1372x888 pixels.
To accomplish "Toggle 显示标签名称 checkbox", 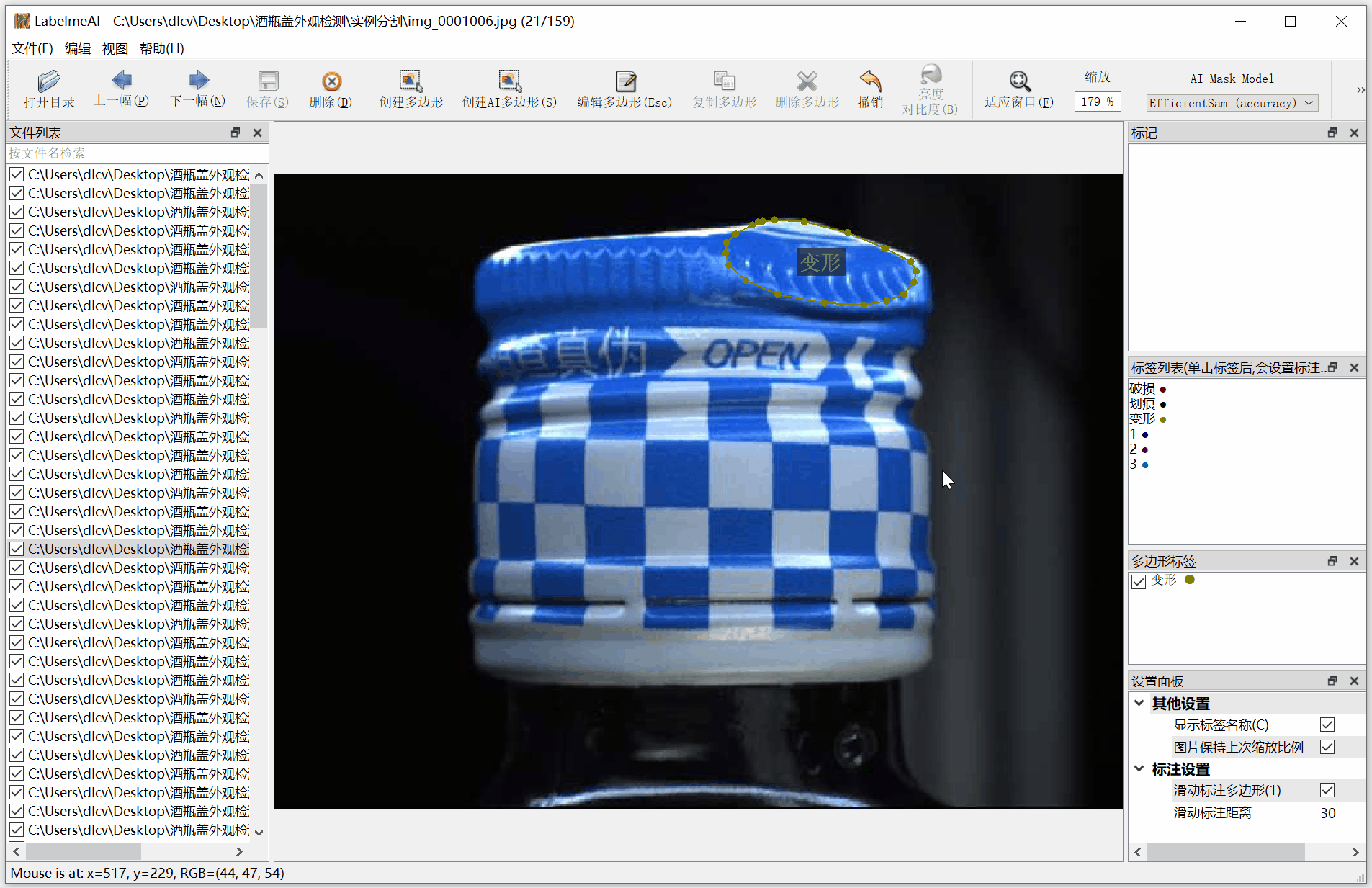I will 1327,725.
